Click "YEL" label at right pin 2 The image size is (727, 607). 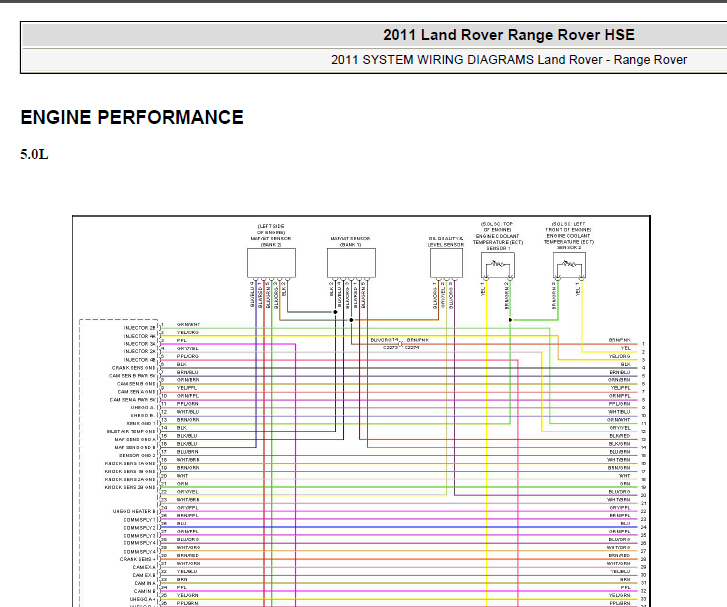626,348
